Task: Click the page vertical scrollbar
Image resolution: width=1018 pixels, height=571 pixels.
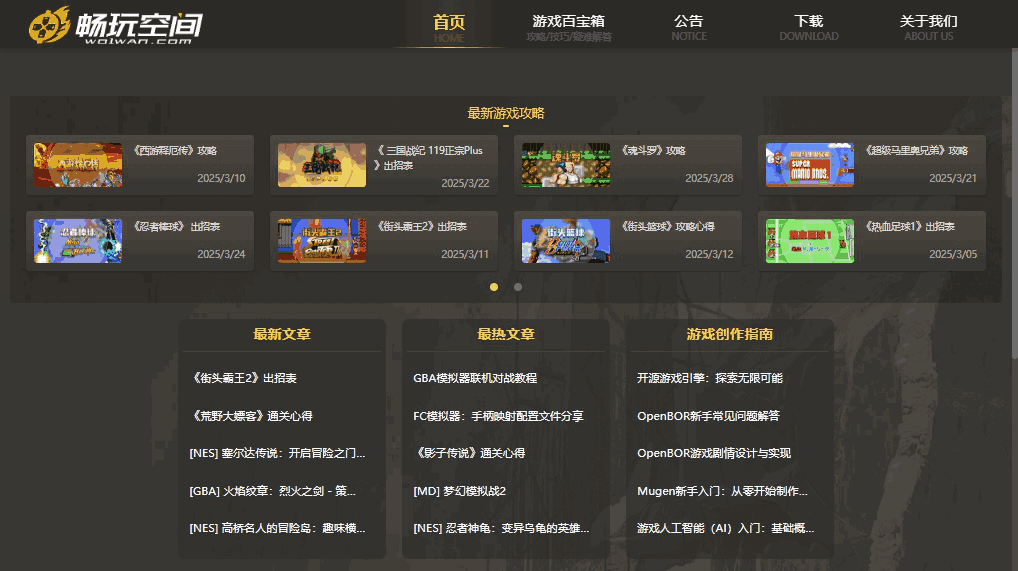Action: pos(1012,200)
